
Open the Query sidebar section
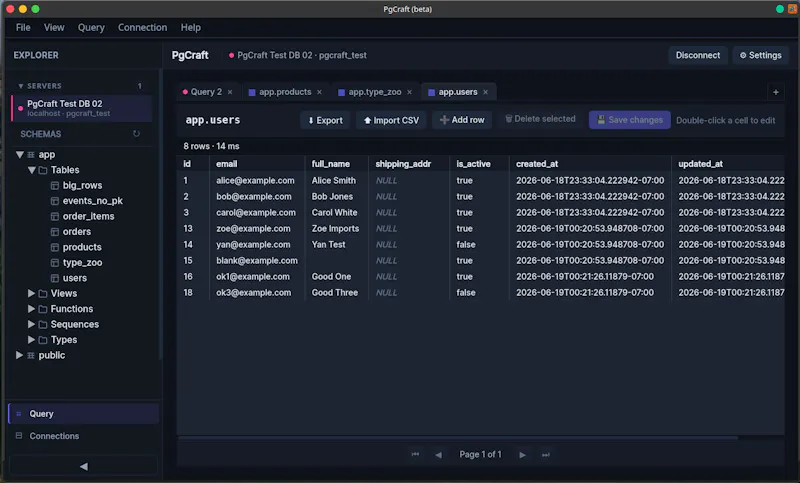pyautogui.click(x=84, y=414)
